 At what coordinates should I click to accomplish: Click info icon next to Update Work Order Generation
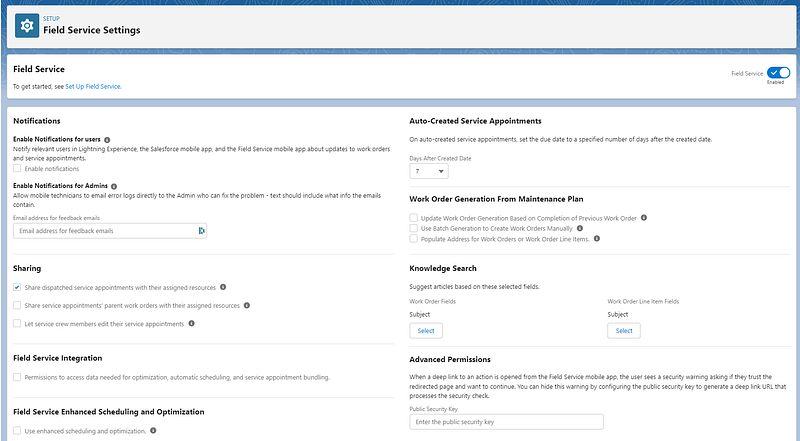point(644,217)
